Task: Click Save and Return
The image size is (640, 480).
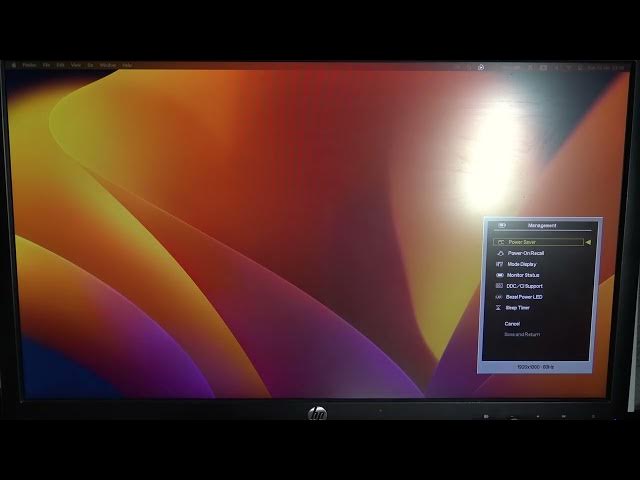Action: [522, 334]
